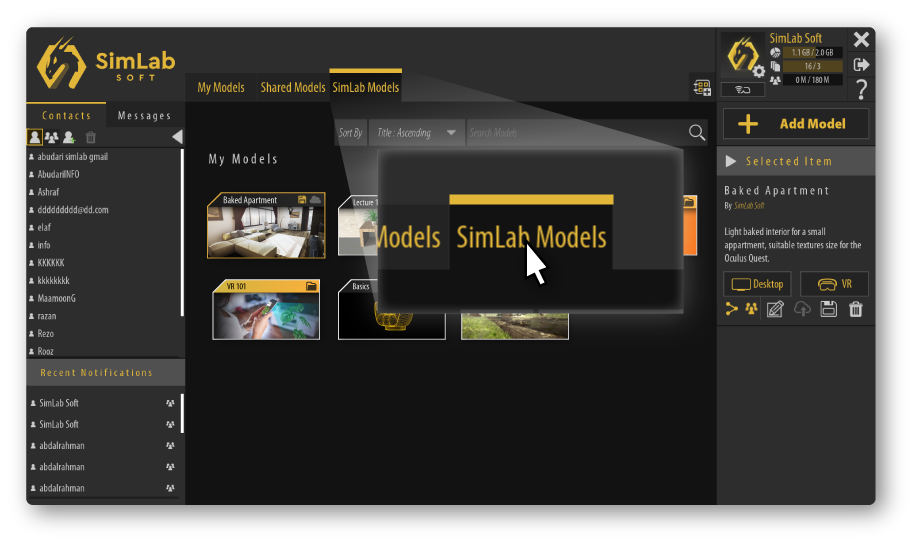The height and width of the screenshot is (545, 916).
Task: Show single contacts list view
Action: pos(34,137)
